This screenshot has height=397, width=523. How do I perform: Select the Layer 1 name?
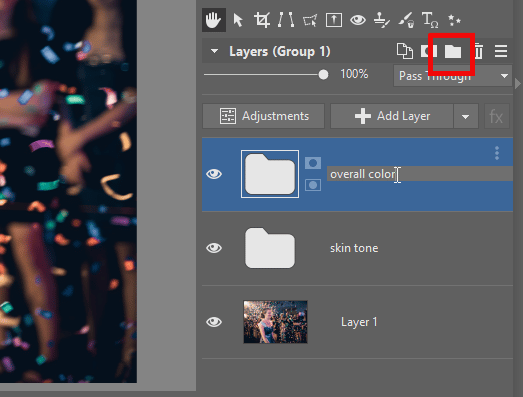[359, 322]
